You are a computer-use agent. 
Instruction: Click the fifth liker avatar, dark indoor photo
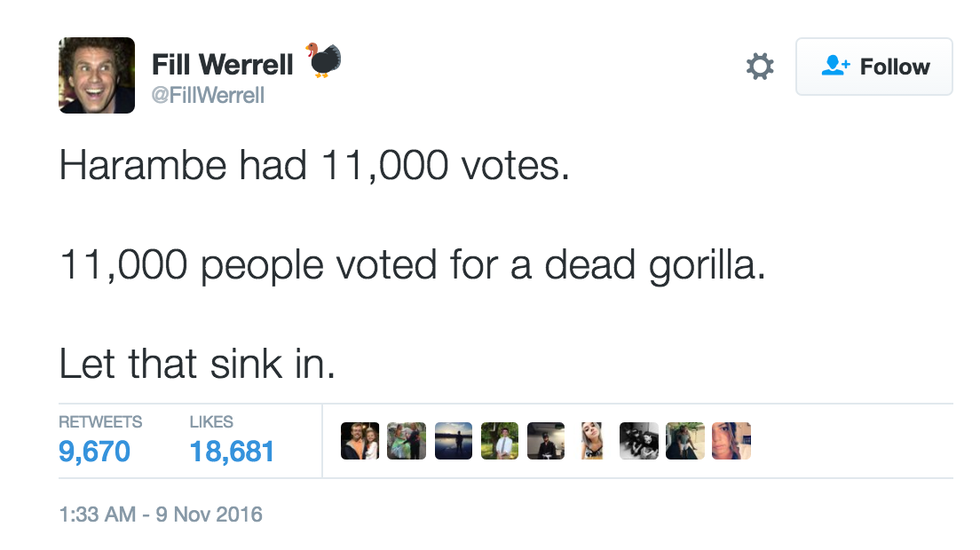click(546, 440)
